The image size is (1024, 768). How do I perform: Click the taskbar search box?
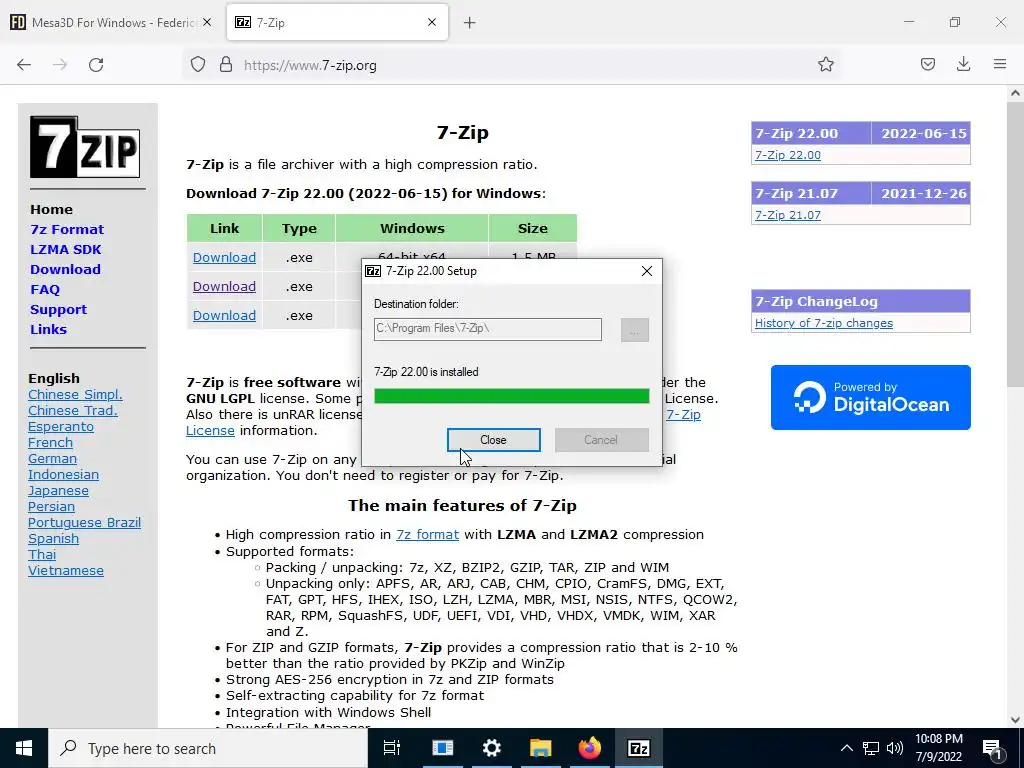coord(208,748)
